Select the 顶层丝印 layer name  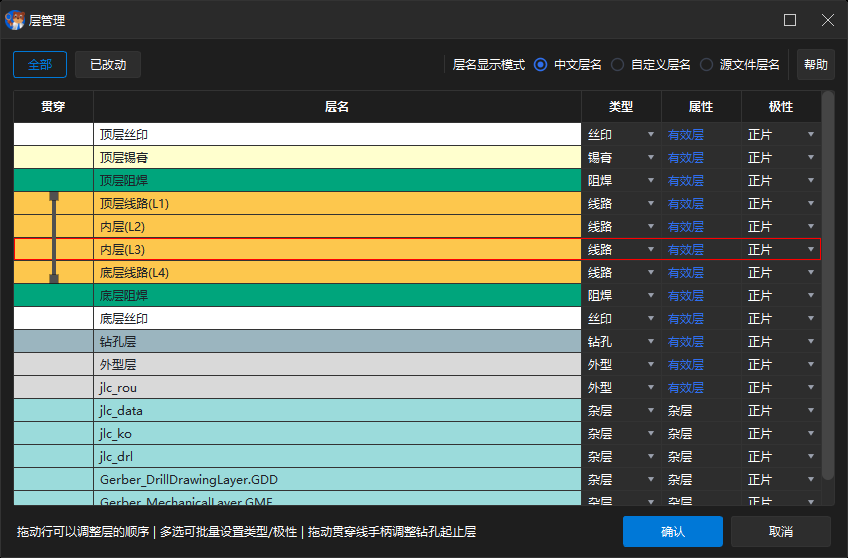click(124, 135)
